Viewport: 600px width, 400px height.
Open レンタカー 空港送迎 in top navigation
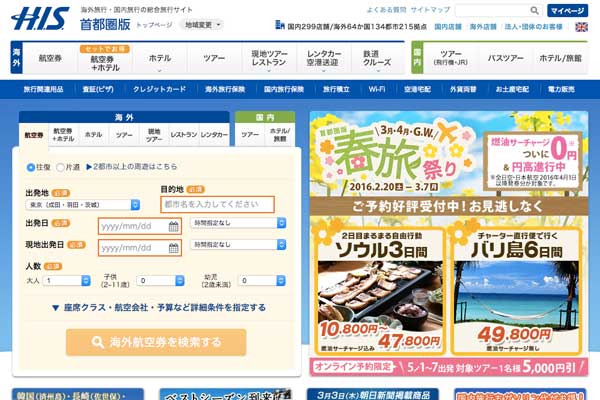324,59
